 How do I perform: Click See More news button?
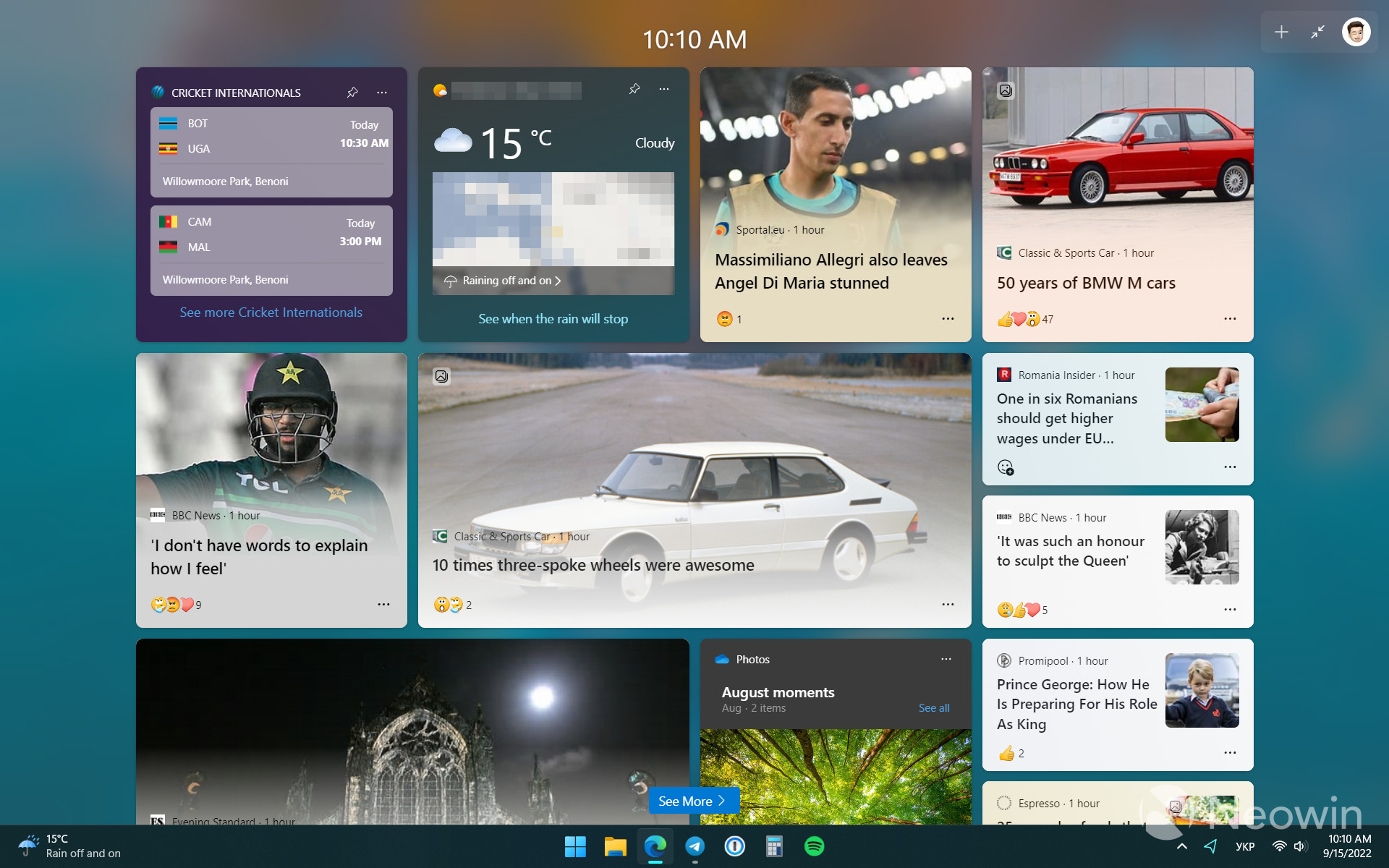(x=692, y=800)
